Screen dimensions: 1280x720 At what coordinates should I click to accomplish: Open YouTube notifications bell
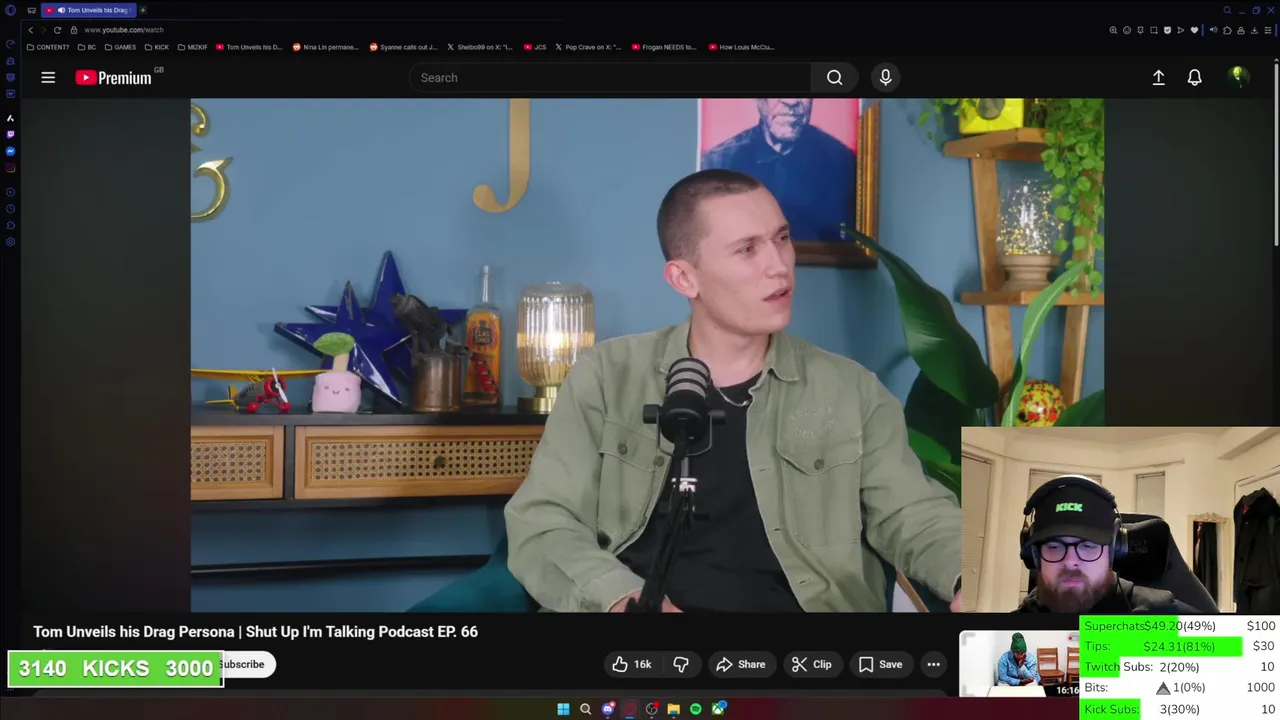1194,77
